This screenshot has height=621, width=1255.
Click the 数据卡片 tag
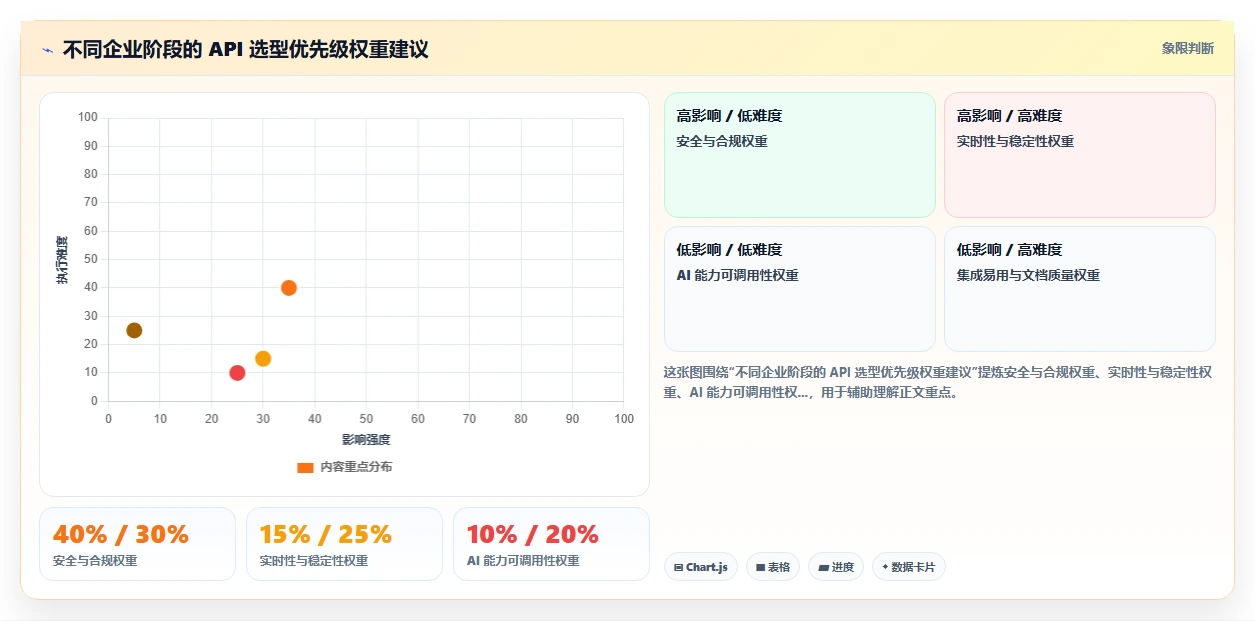[x=909, y=567]
